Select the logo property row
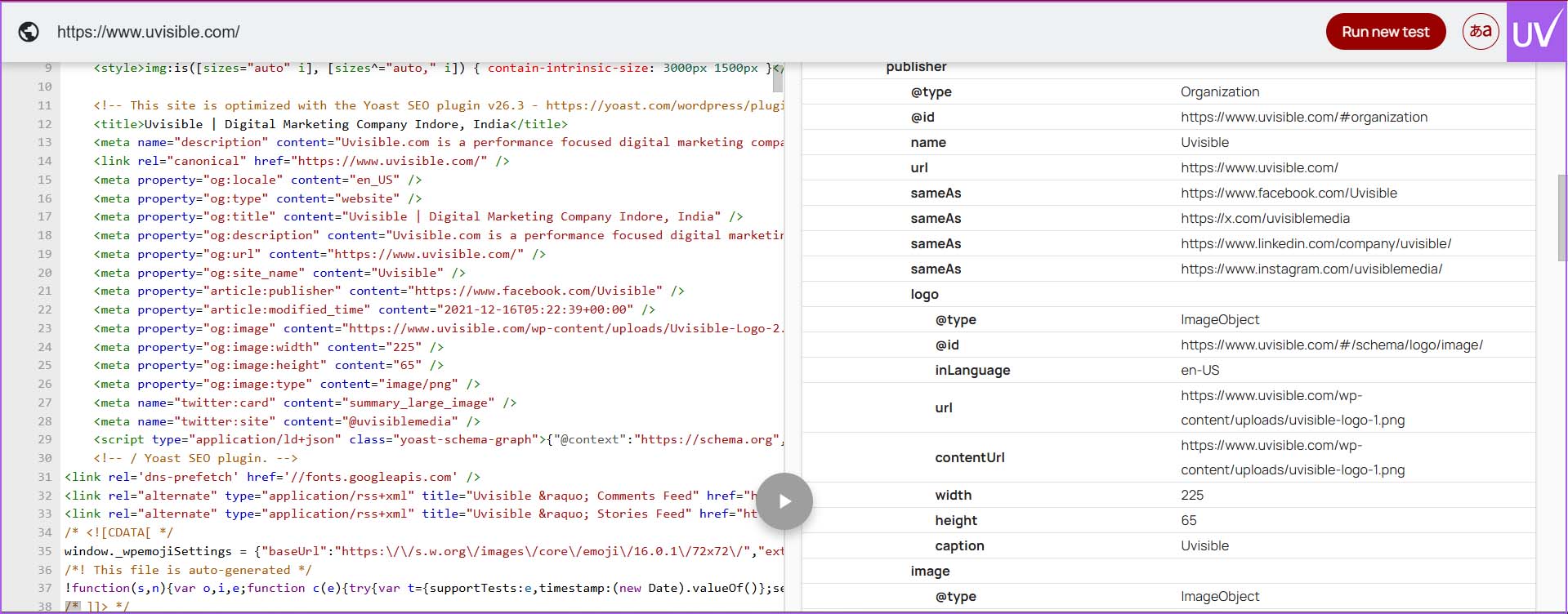 tap(924, 294)
